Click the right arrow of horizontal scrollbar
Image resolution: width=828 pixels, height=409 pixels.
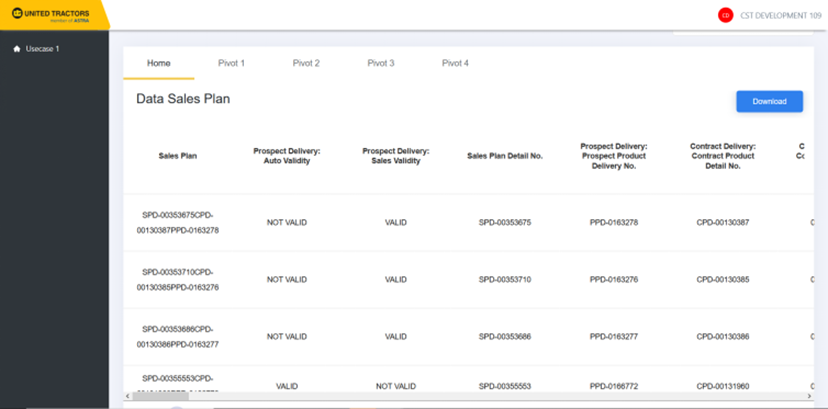coord(810,396)
